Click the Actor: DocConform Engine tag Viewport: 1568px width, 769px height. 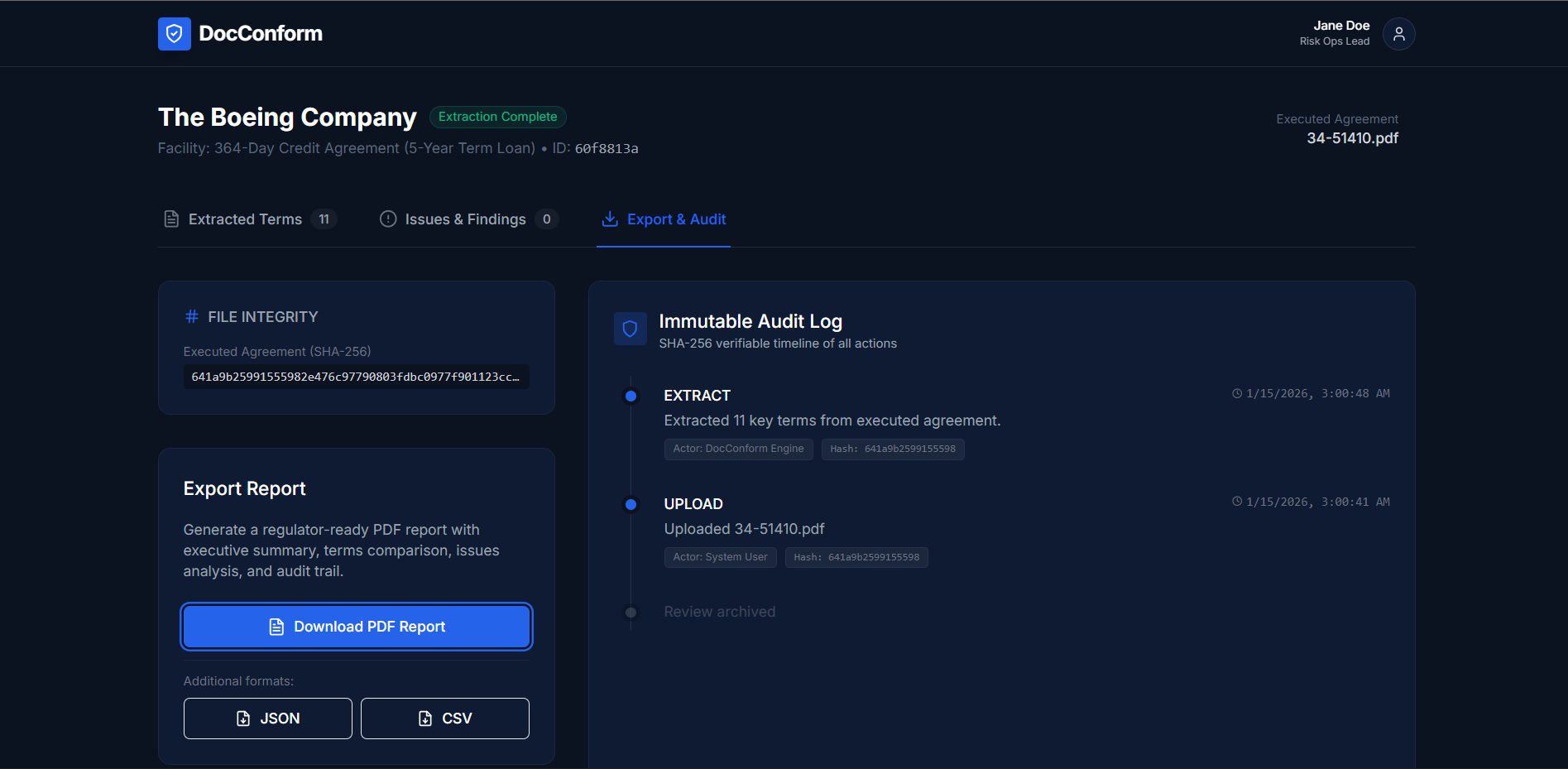click(x=739, y=449)
